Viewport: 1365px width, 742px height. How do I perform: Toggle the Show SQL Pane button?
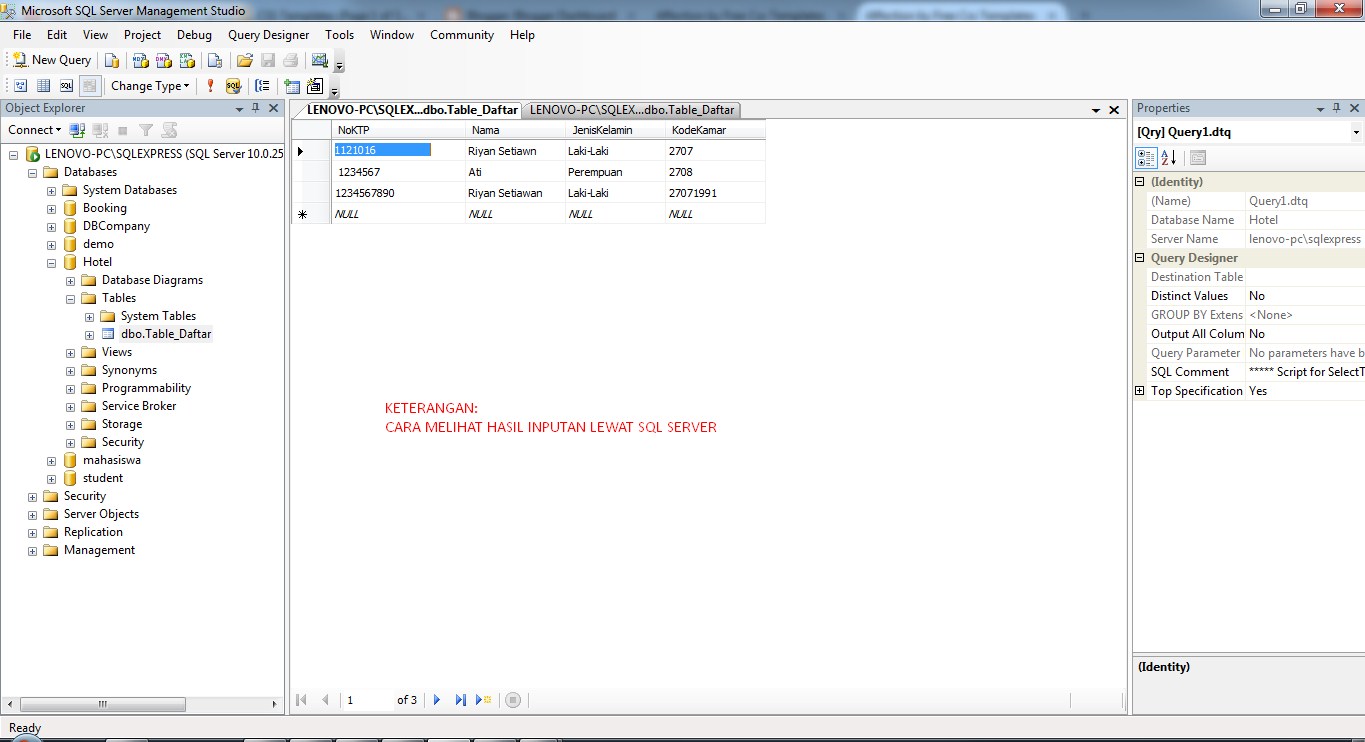tap(66, 85)
